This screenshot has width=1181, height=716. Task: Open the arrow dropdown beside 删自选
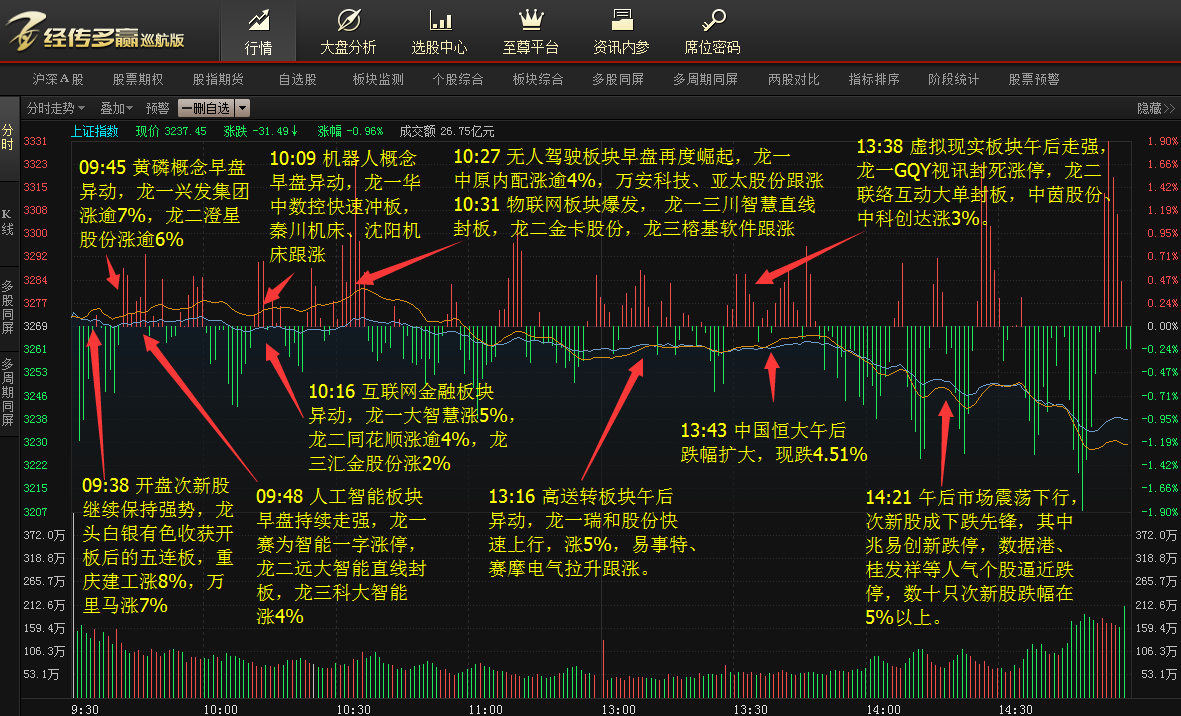242,108
